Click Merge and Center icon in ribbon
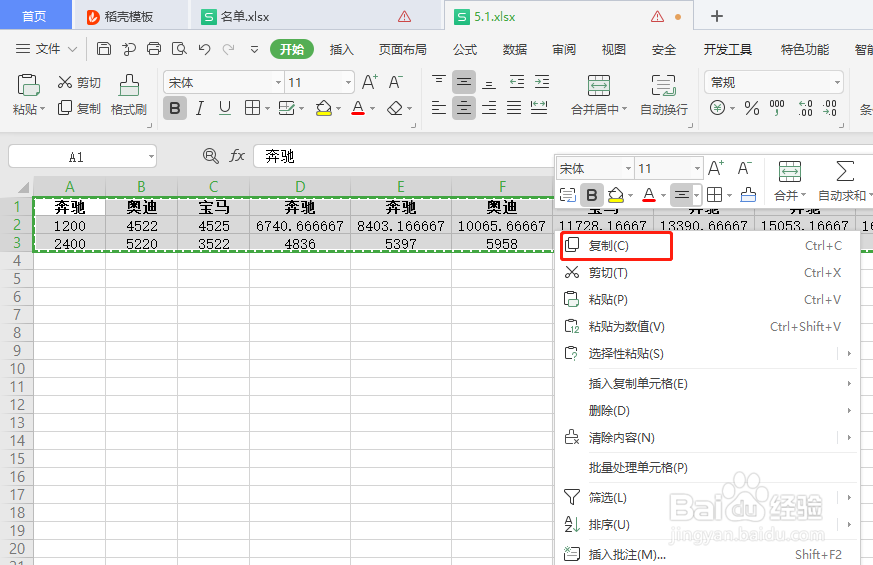 pos(599,86)
